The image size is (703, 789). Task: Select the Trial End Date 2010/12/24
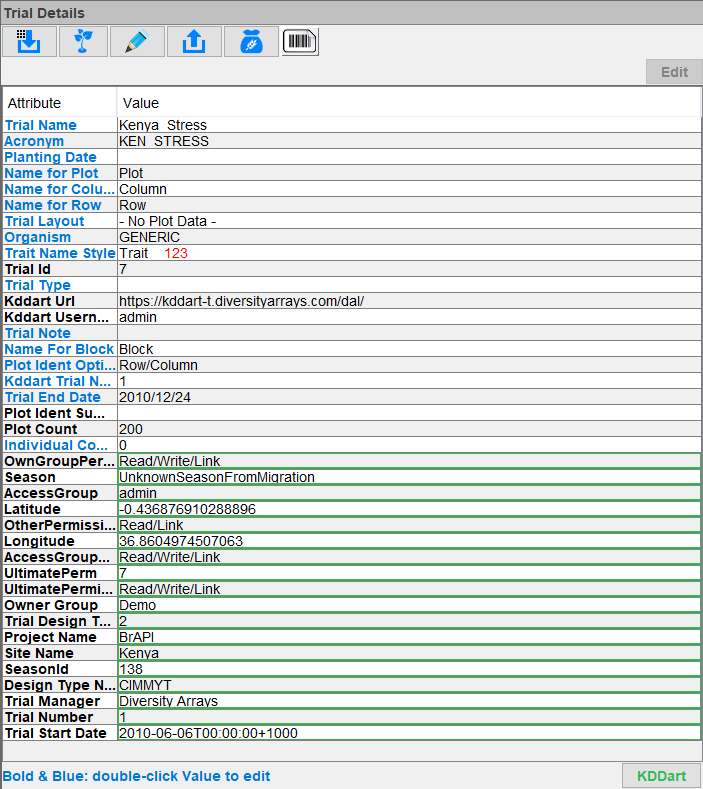[x=409, y=398]
